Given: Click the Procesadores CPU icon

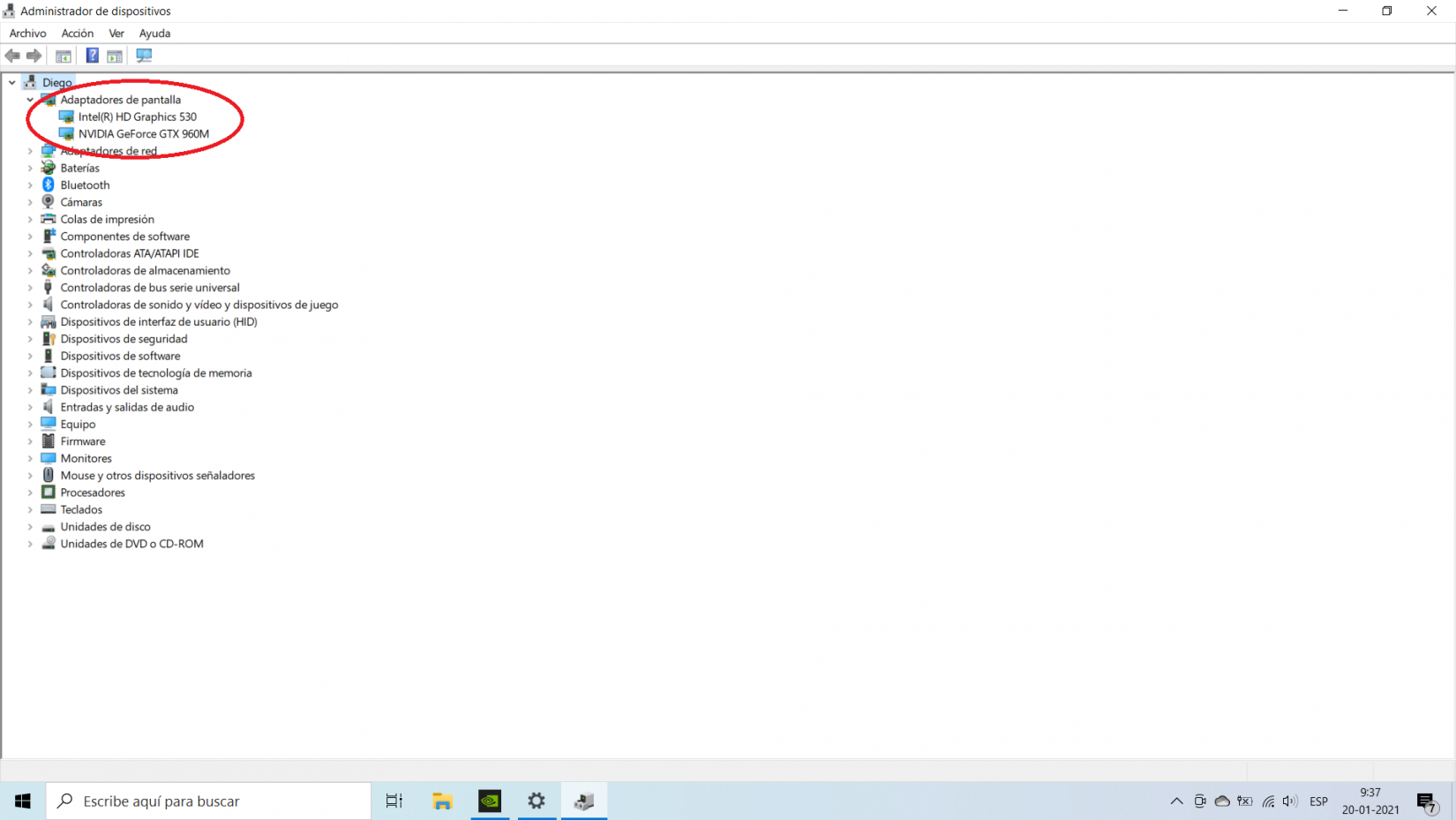Looking at the screenshot, I should point(49,493).
